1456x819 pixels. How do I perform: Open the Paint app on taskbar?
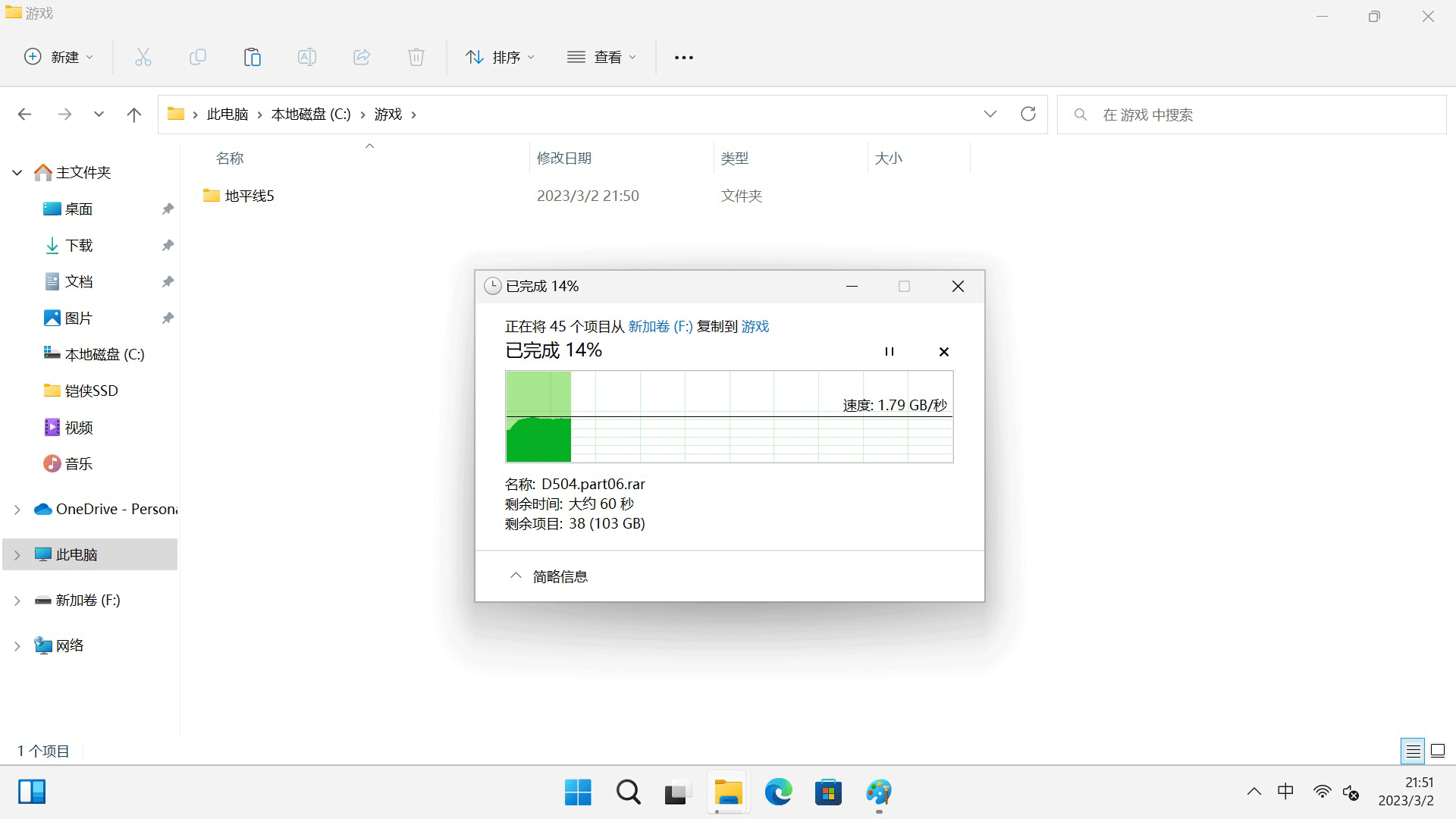point(878,792)
